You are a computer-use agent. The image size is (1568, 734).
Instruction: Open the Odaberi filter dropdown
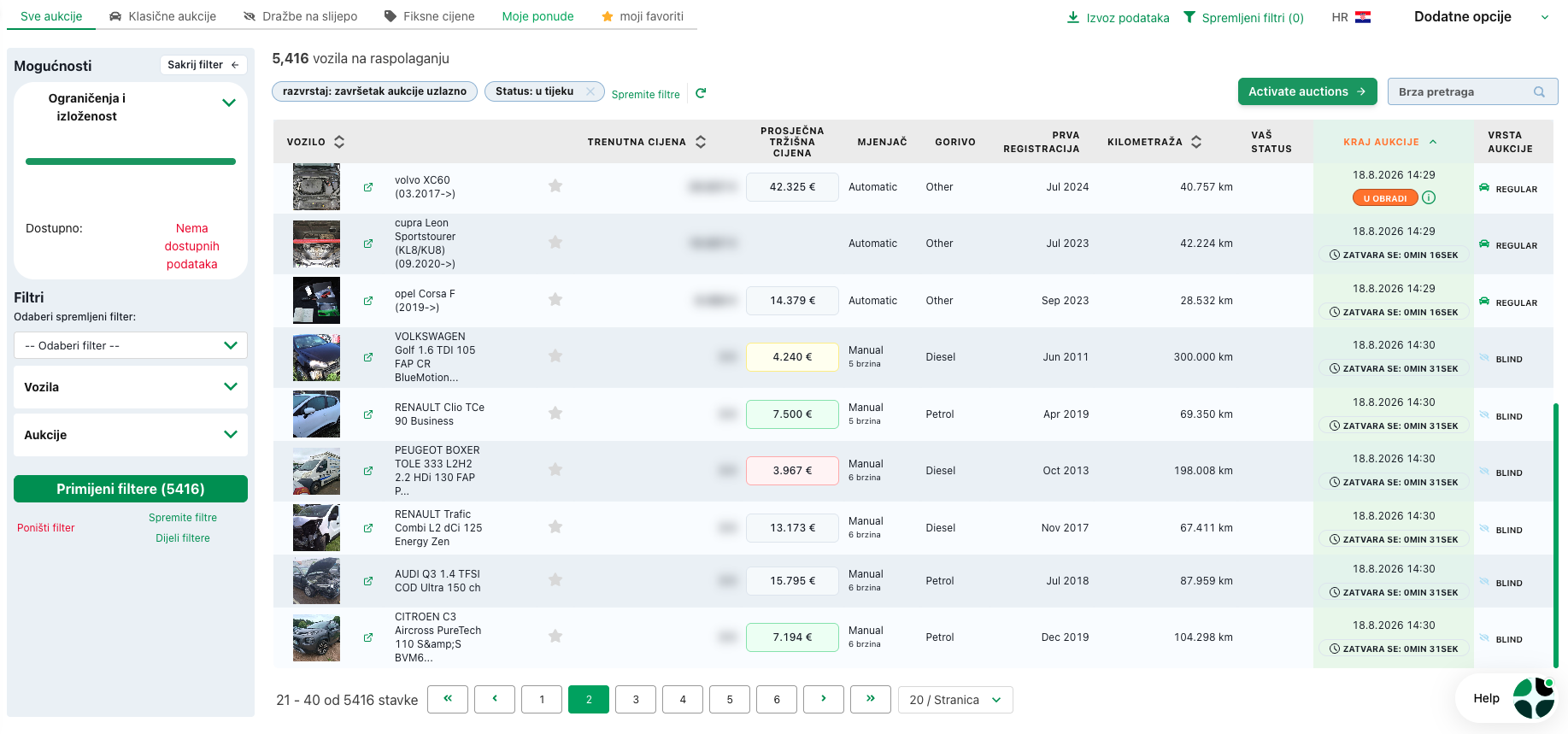tap(131, 345)
